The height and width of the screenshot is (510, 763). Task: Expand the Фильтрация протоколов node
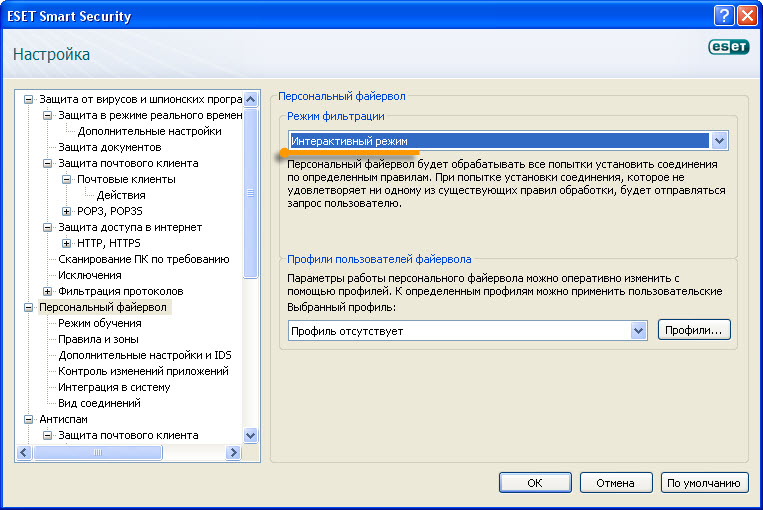coord(48,291)
